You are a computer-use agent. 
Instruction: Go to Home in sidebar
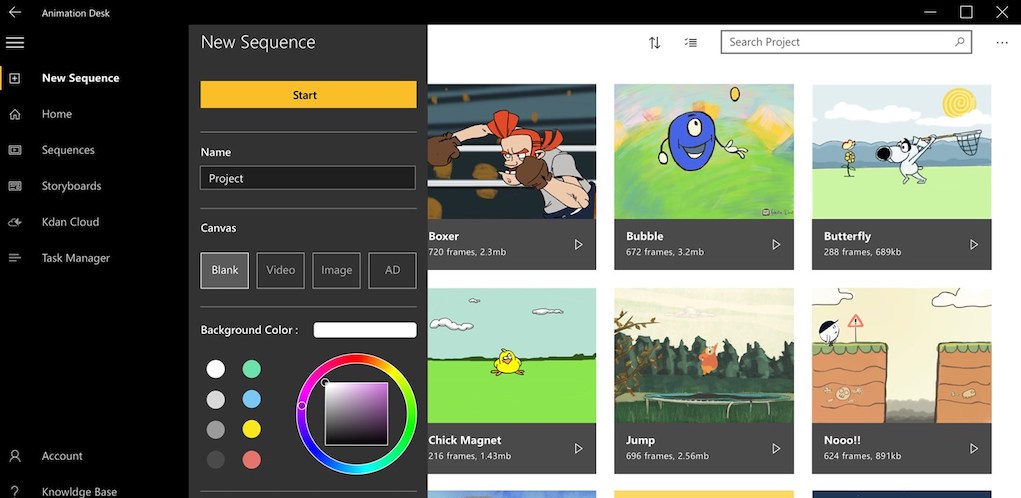point(57,114)
